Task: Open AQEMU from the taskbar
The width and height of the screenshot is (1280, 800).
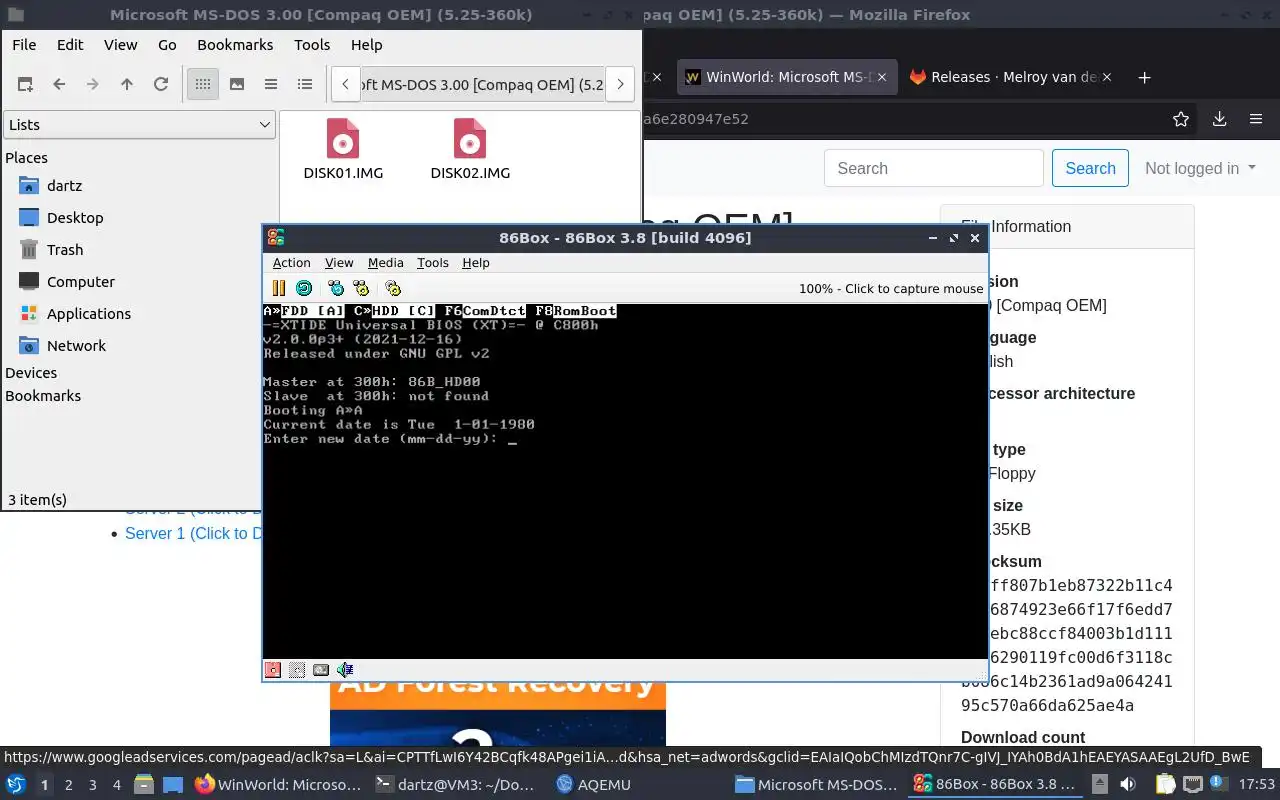Action: 594,785
